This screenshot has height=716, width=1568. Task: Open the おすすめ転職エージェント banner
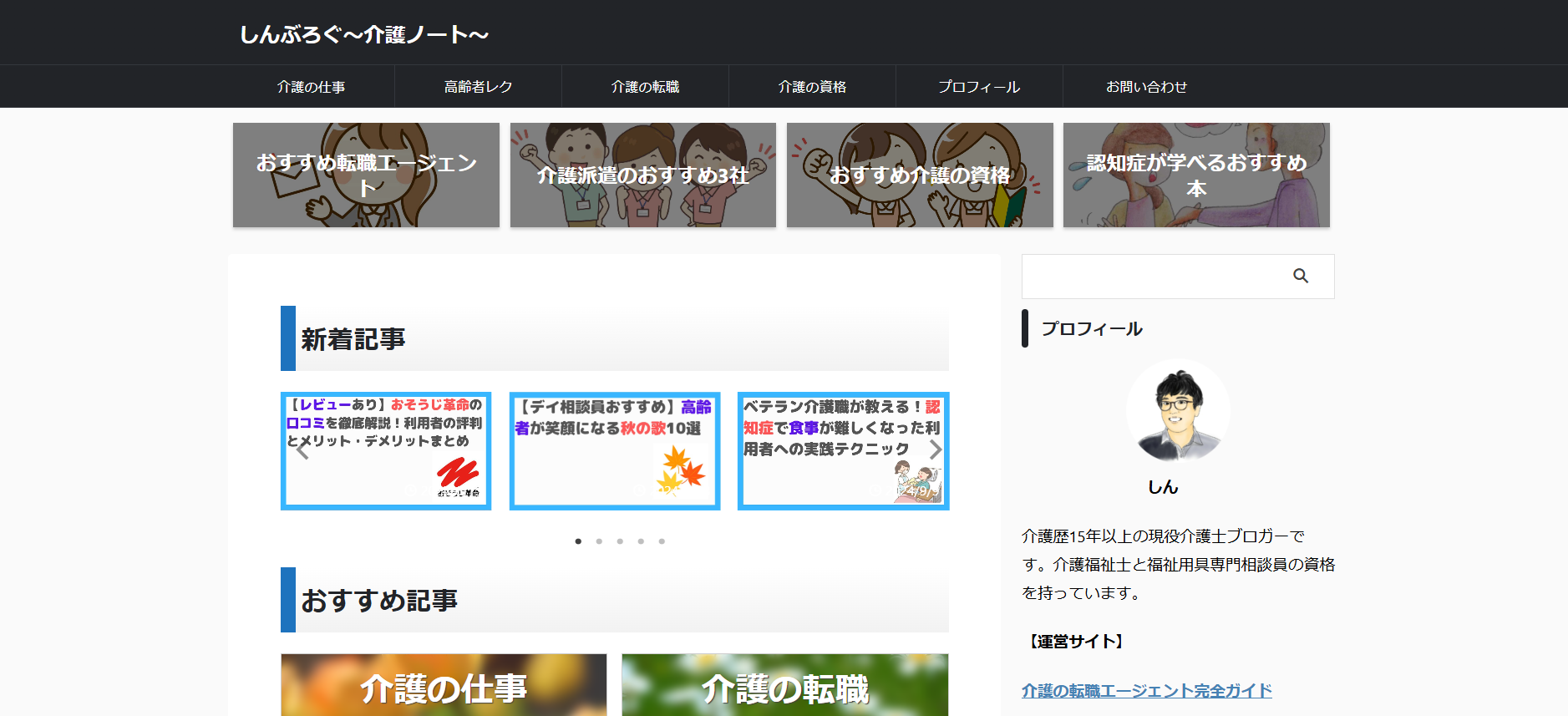tap(366, 175)
